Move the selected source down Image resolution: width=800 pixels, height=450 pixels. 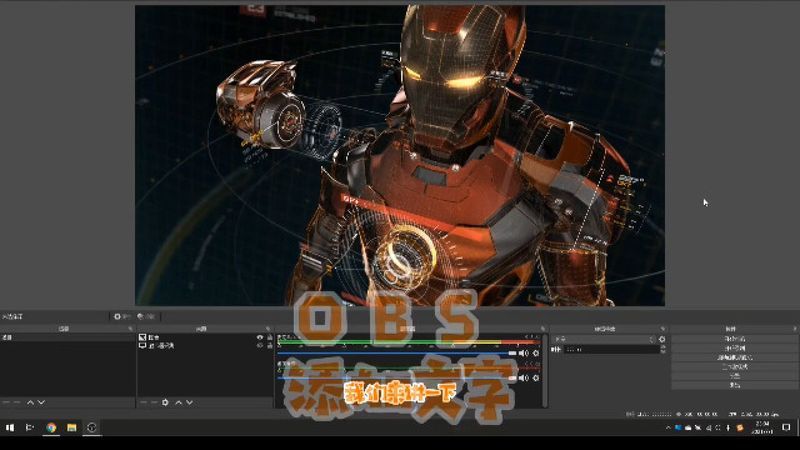tap(189, 403)
